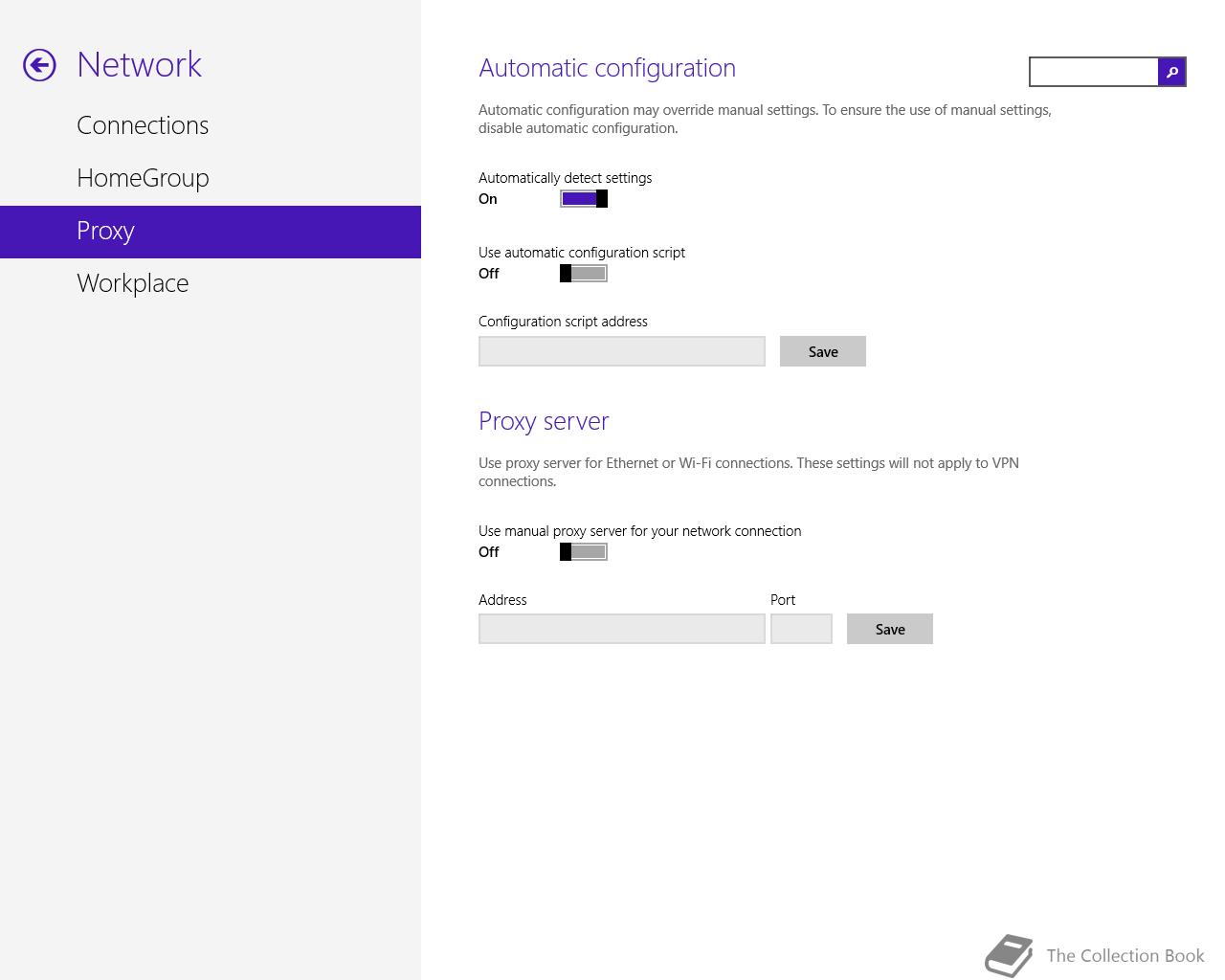The image size is (1225, 980).
Task: Focus the Port input field
Action: point(801,629)
